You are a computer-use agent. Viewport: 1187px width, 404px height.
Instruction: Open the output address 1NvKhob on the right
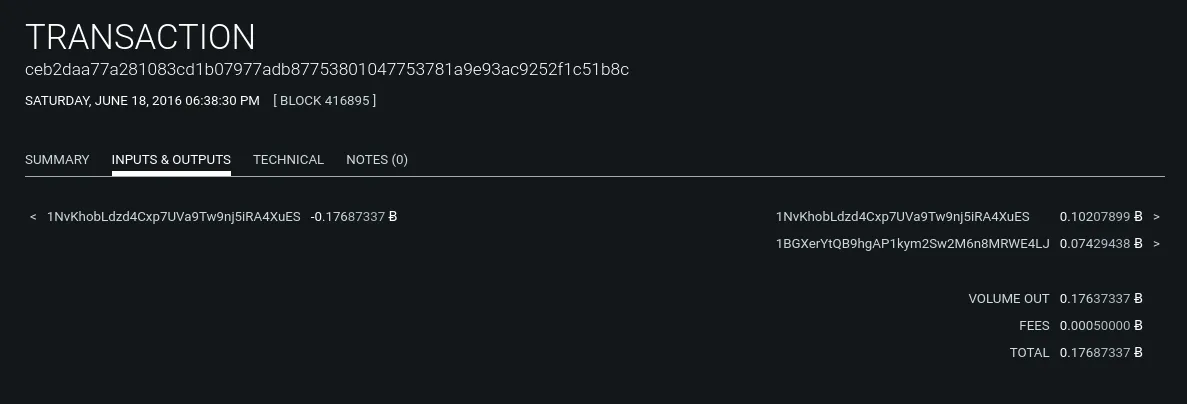[x=902, y=217]
